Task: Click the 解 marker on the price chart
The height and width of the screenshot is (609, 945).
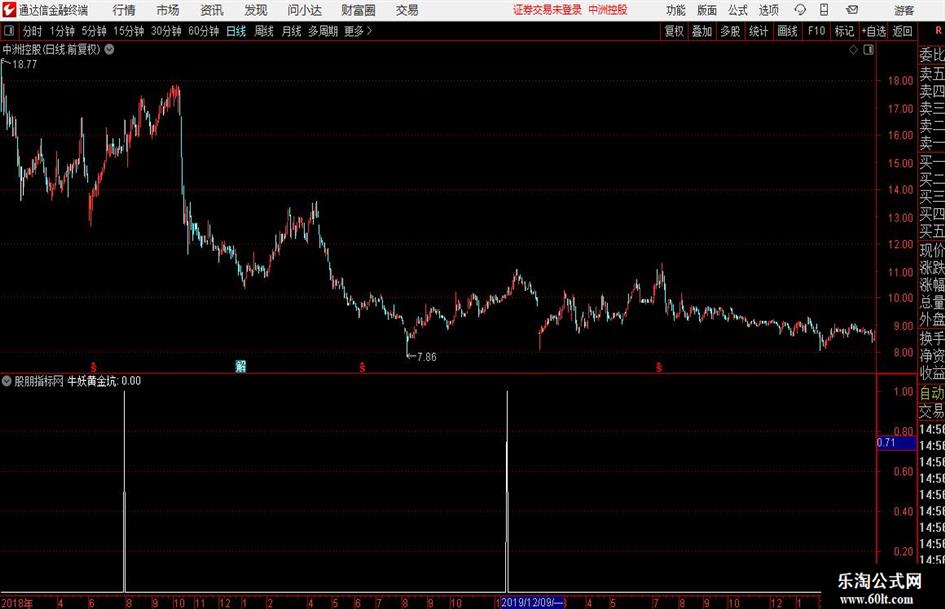Action: tap(240, 366)
